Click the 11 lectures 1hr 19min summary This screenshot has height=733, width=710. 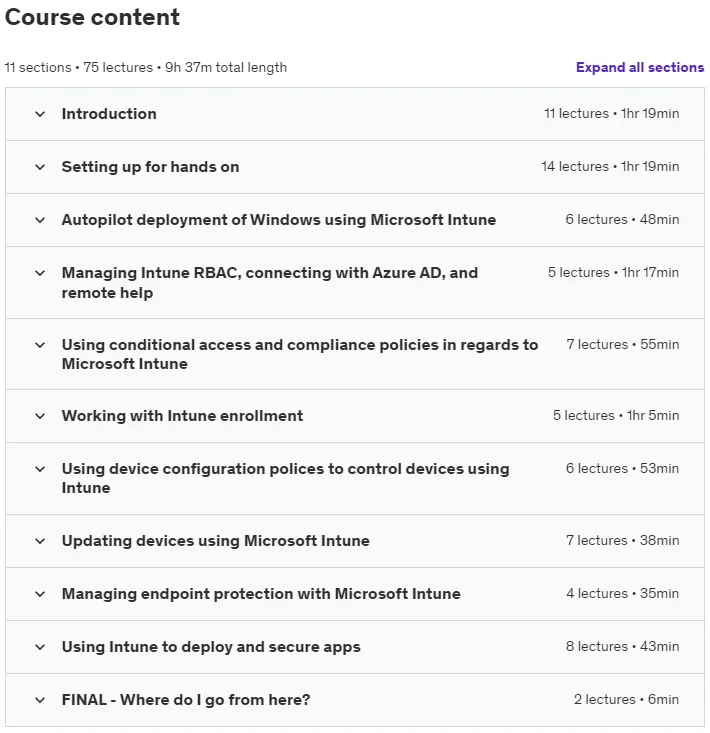[611, 114]
